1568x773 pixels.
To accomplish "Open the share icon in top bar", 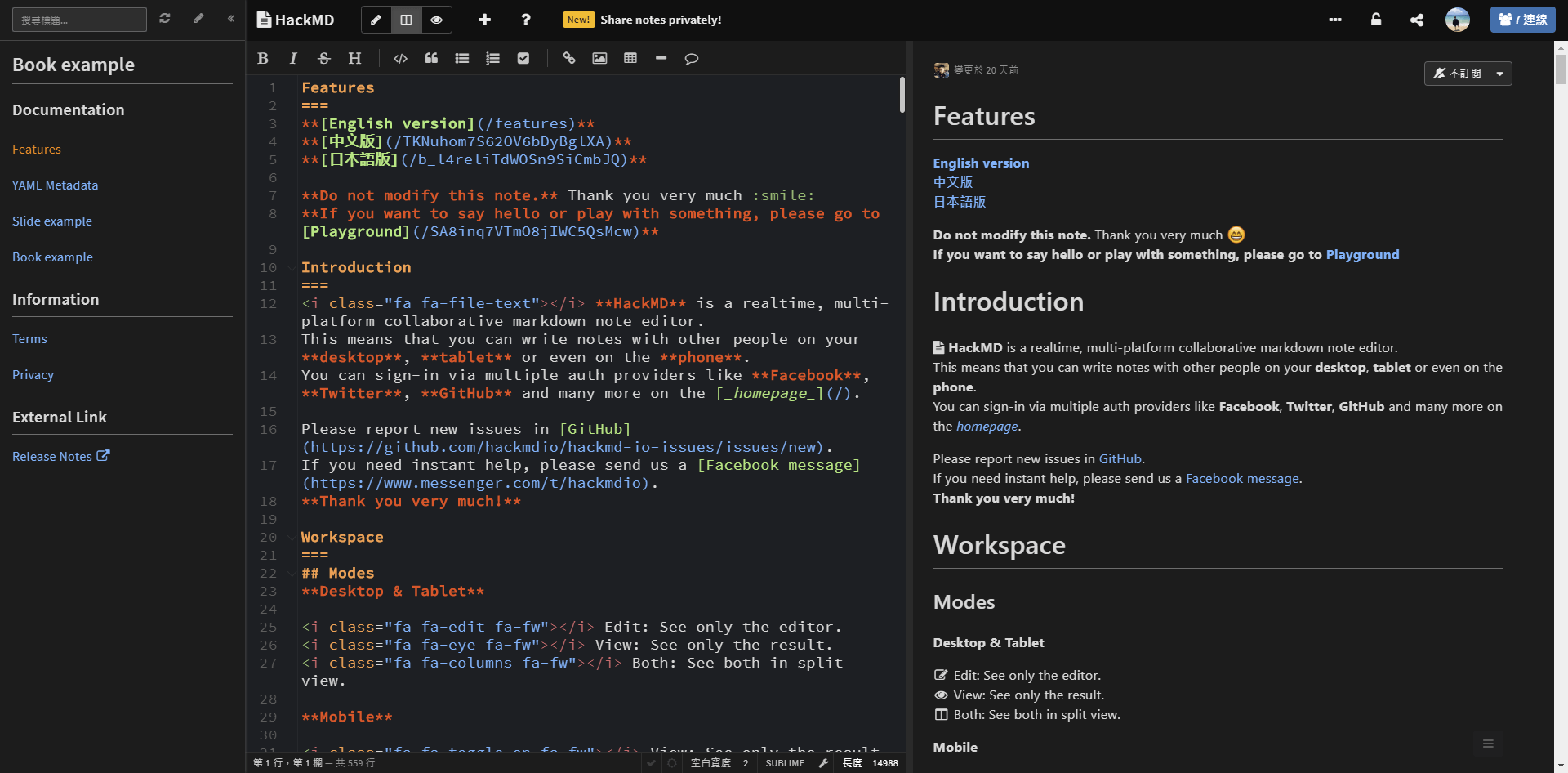I will (1417, 20).
